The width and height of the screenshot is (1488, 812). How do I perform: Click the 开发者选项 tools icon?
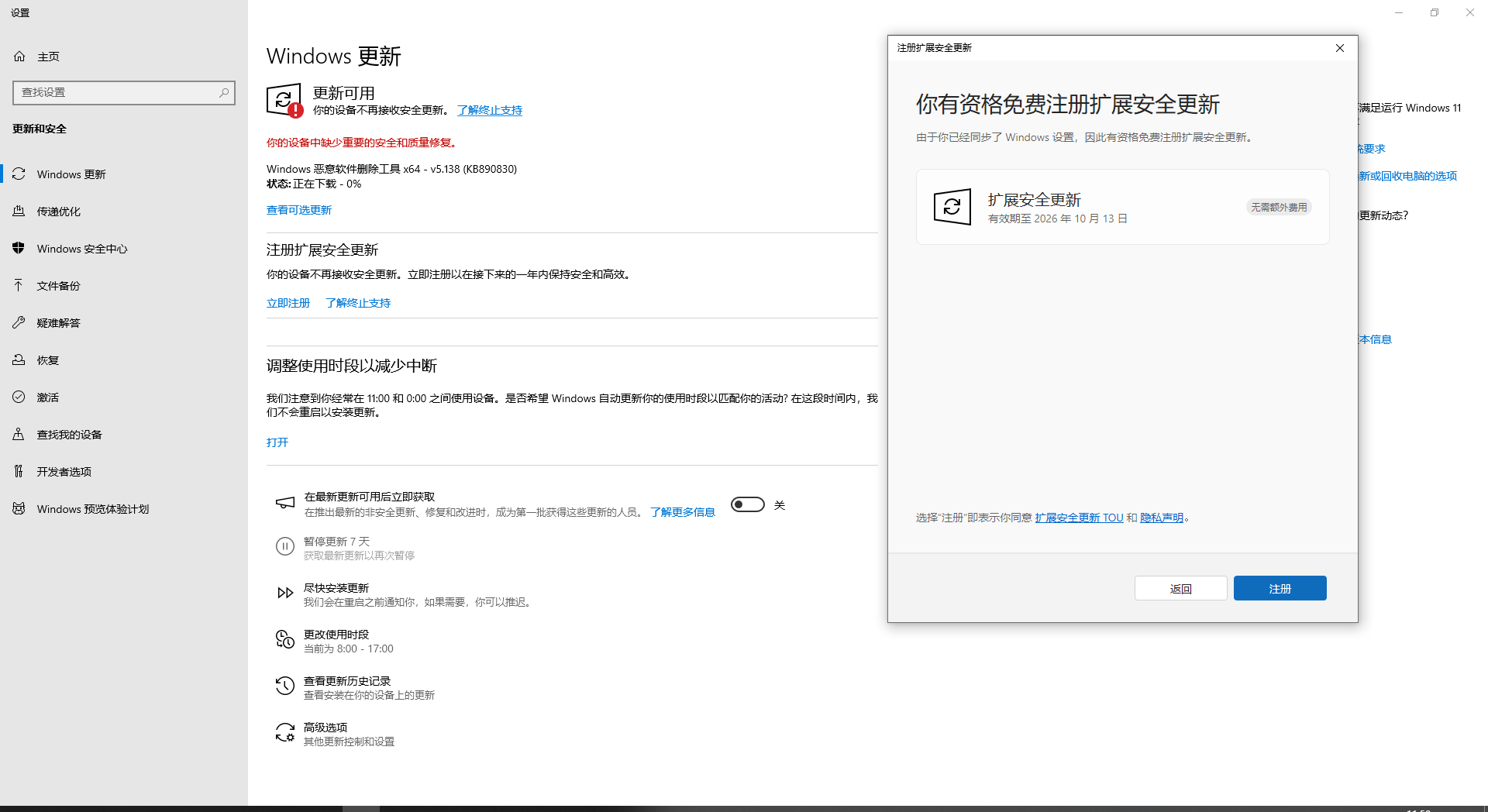pyautogui.click(x=19, y=471)
